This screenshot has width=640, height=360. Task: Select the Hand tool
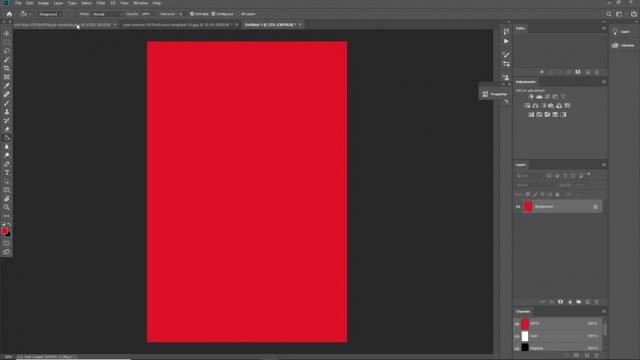coord(7,198)
